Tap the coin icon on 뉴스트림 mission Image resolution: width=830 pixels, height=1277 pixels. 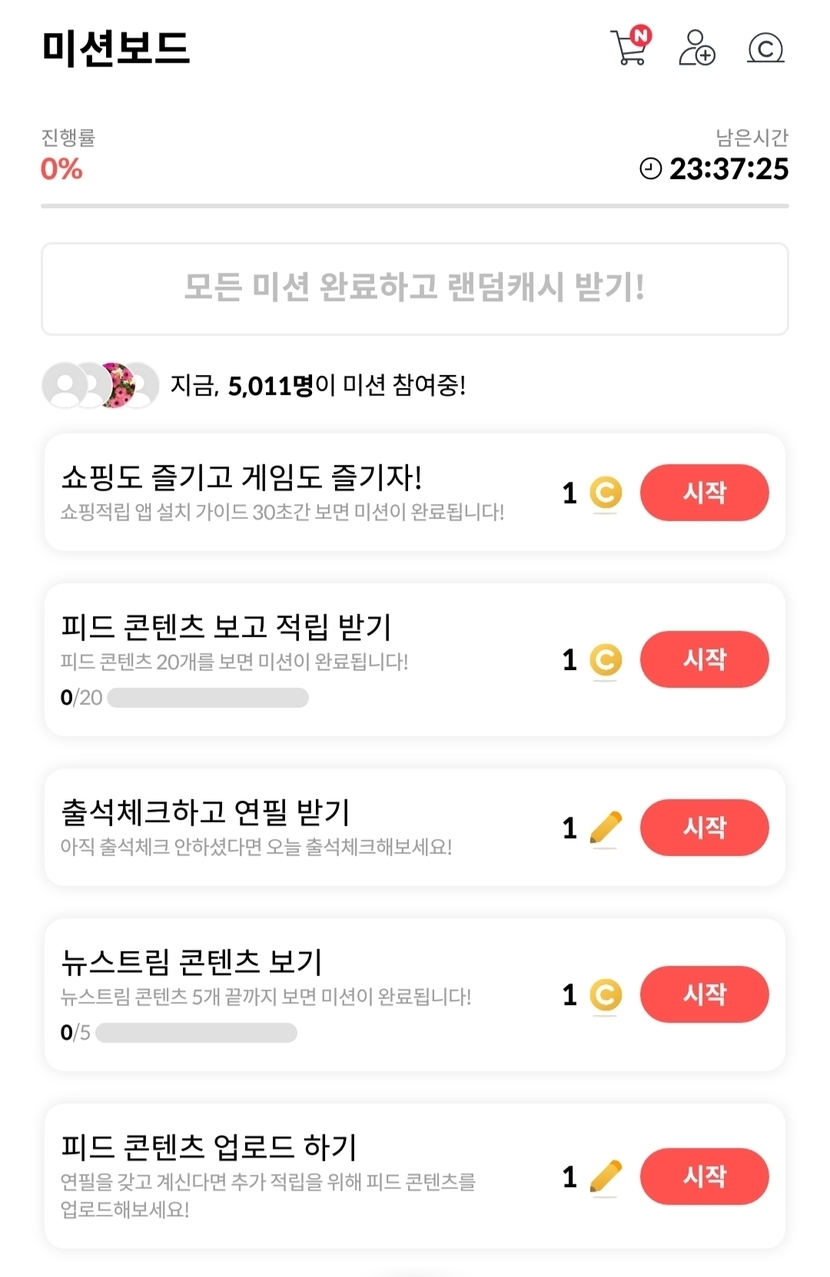[605, 995]
